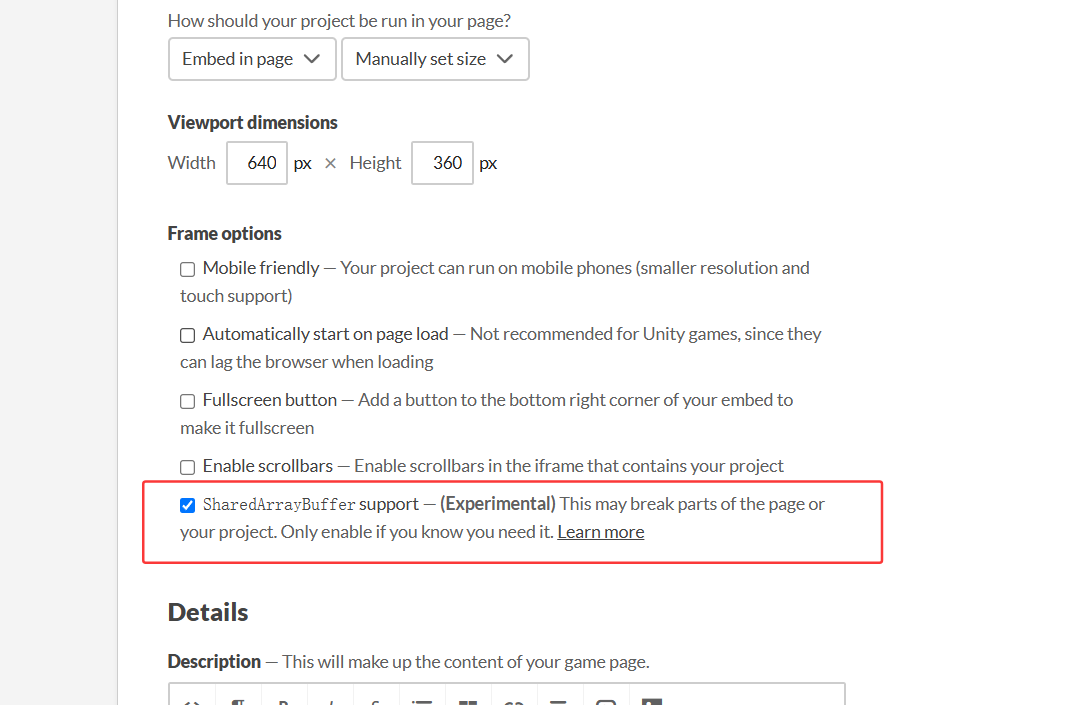The height and width of the screenshot is (705, 1077).
Task: Insert horizontal line via description toolbar
Action: coord(559,701)
